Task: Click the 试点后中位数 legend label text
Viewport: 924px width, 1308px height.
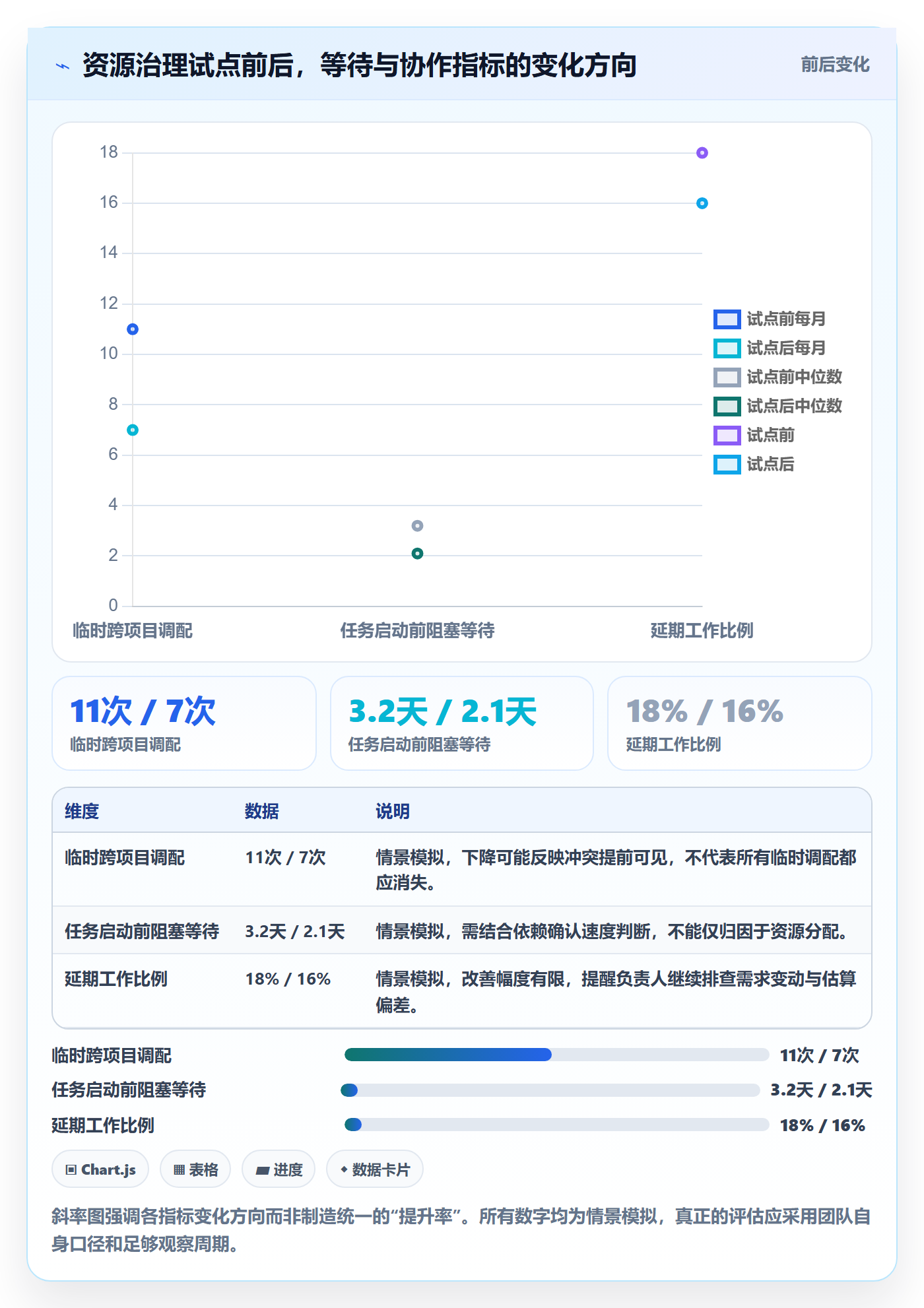Action: pos(794,407)
